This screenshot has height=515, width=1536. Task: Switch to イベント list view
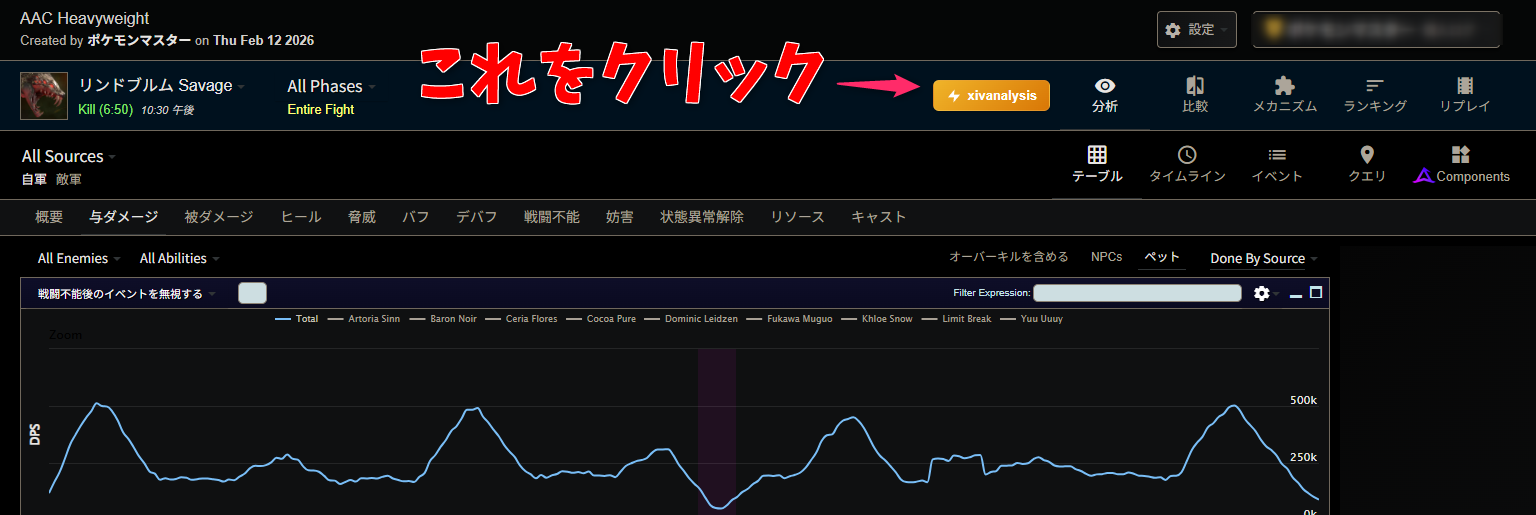coord(1277,165)
